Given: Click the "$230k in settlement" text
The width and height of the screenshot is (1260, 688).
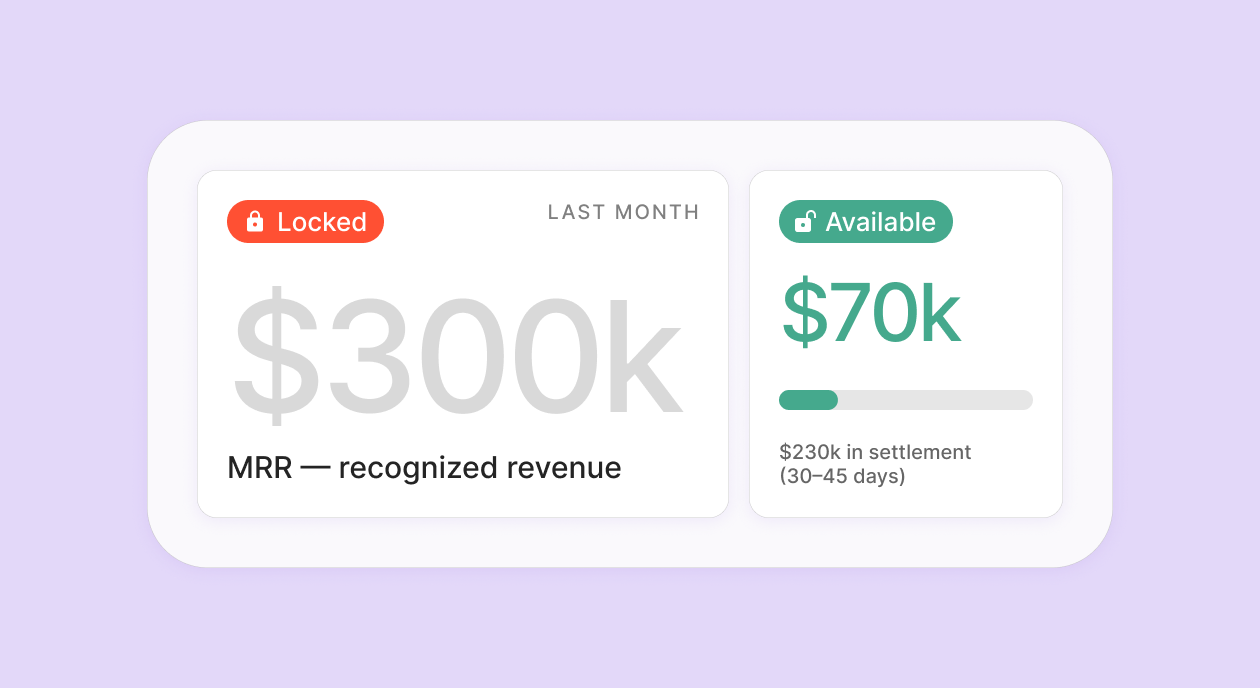Looking at the screenshot, I should [875, 452].
